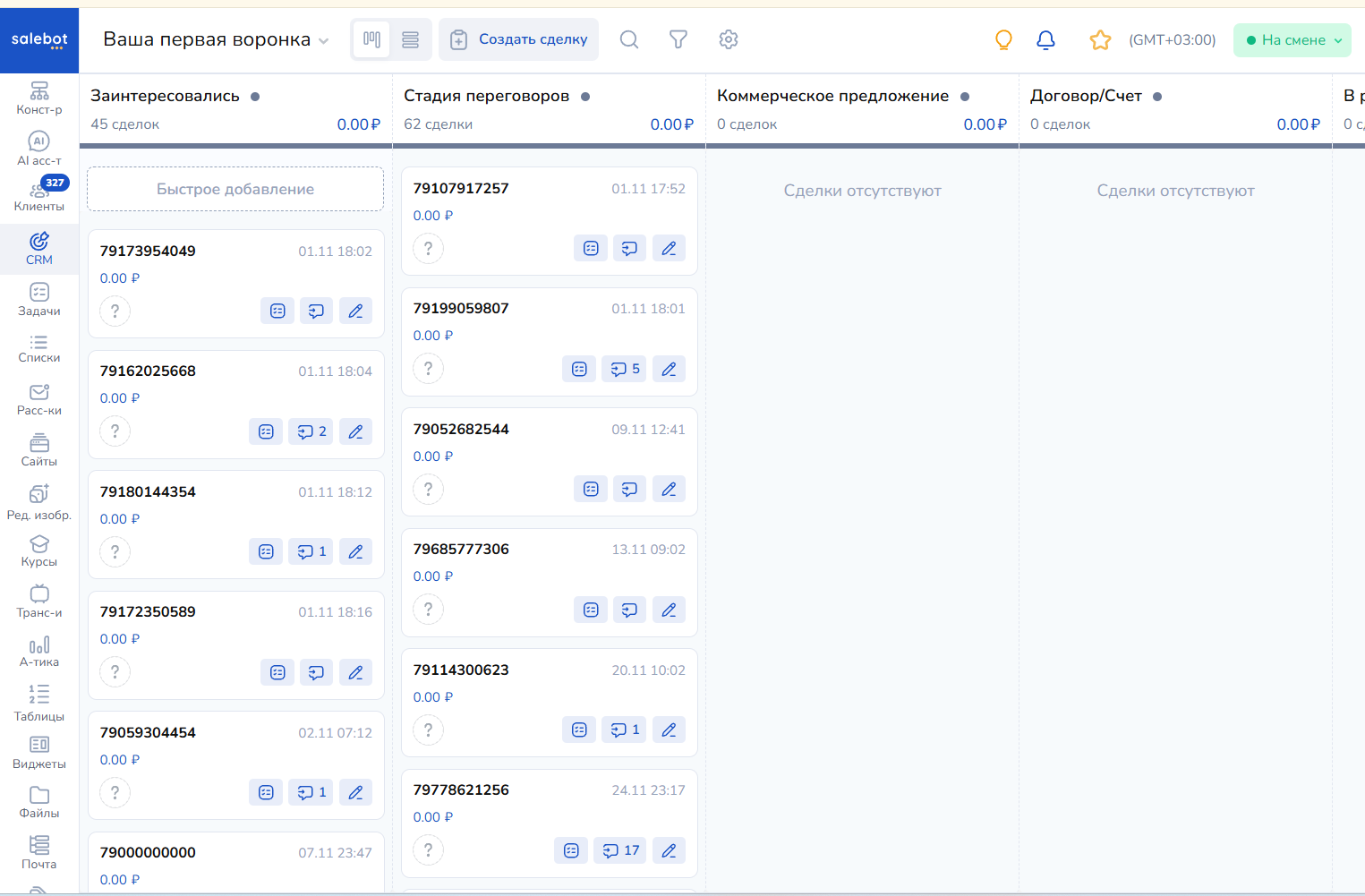Switch to kanban board view
The image size is (1365, 896).
[x=371, y=39]
